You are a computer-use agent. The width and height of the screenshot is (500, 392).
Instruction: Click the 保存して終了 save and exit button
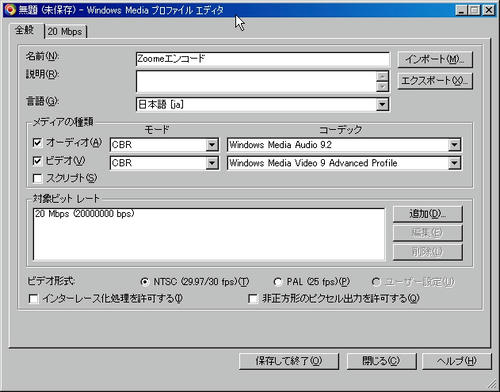289,361
